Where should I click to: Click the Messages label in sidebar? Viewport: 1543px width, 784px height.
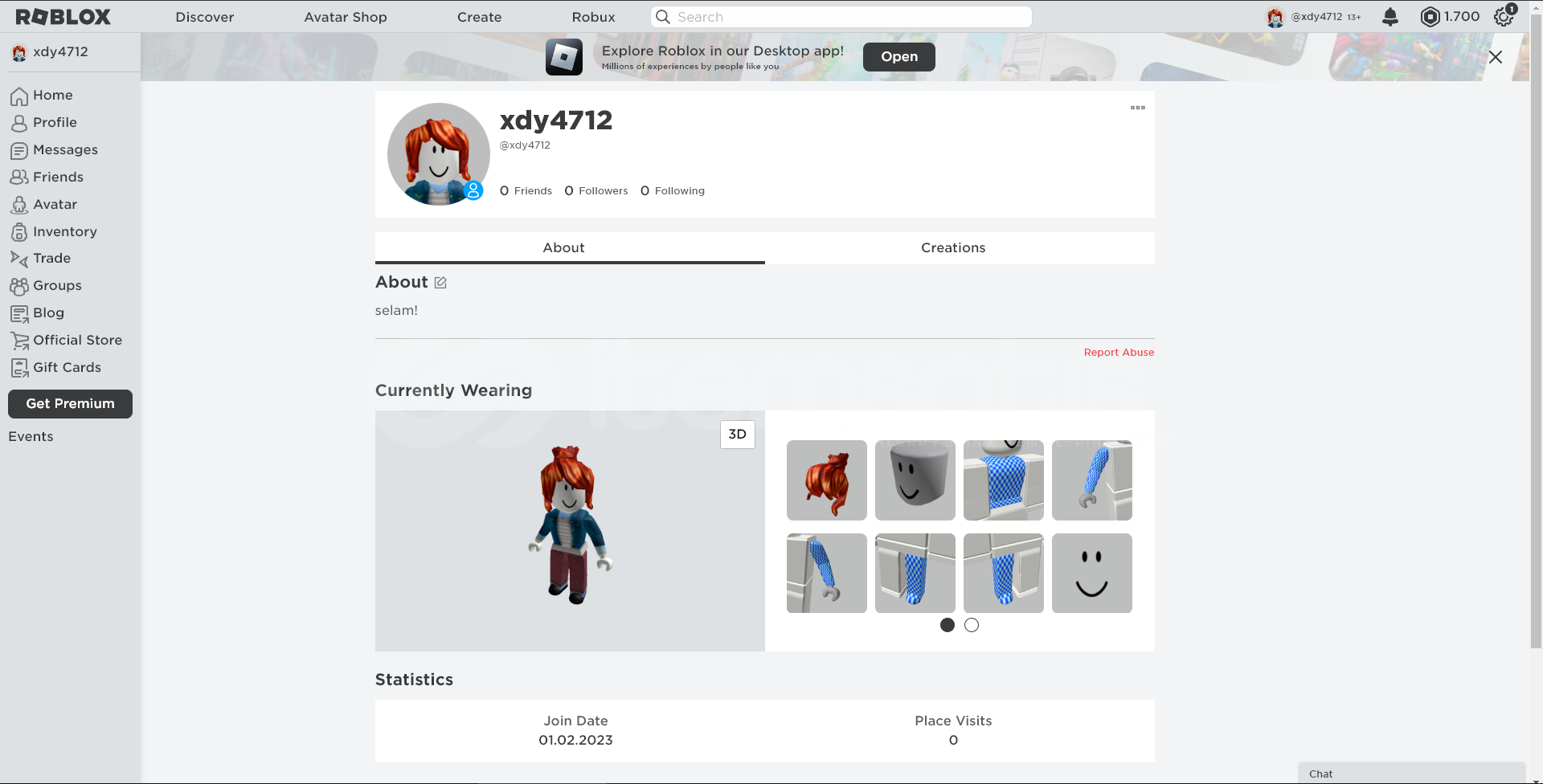65,150
